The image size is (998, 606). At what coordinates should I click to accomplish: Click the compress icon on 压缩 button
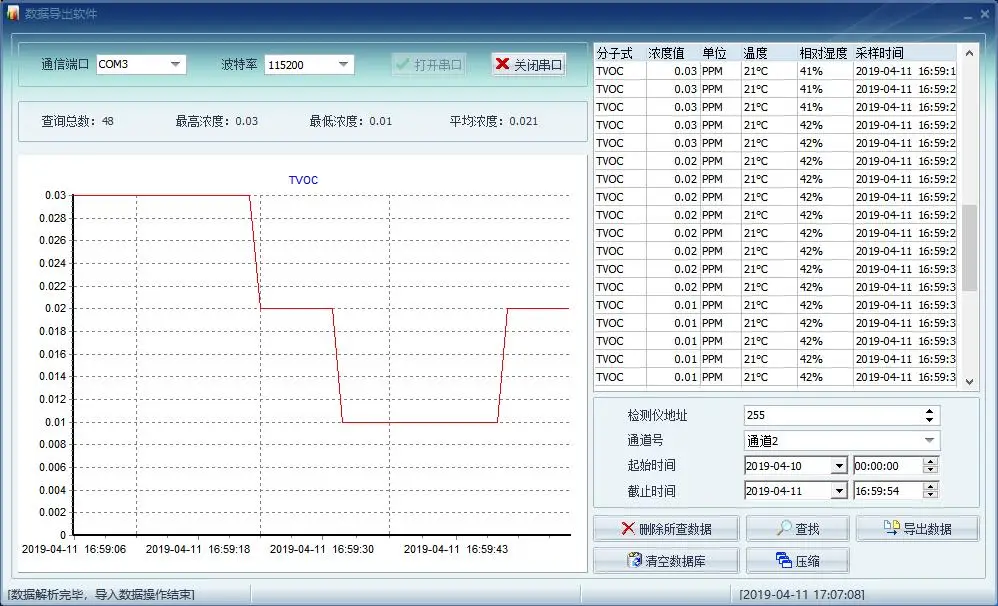784,560
